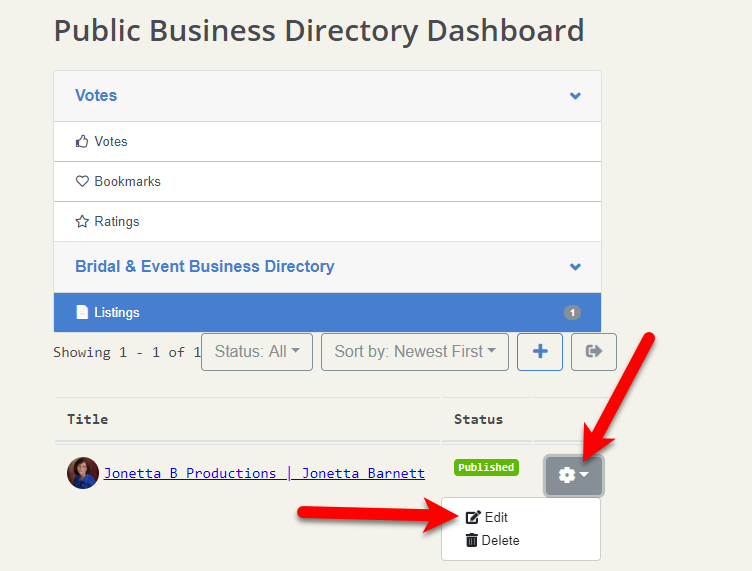Click the Showing 1 - 1 of 1 text
752x571 pixels.
(127, 352)
